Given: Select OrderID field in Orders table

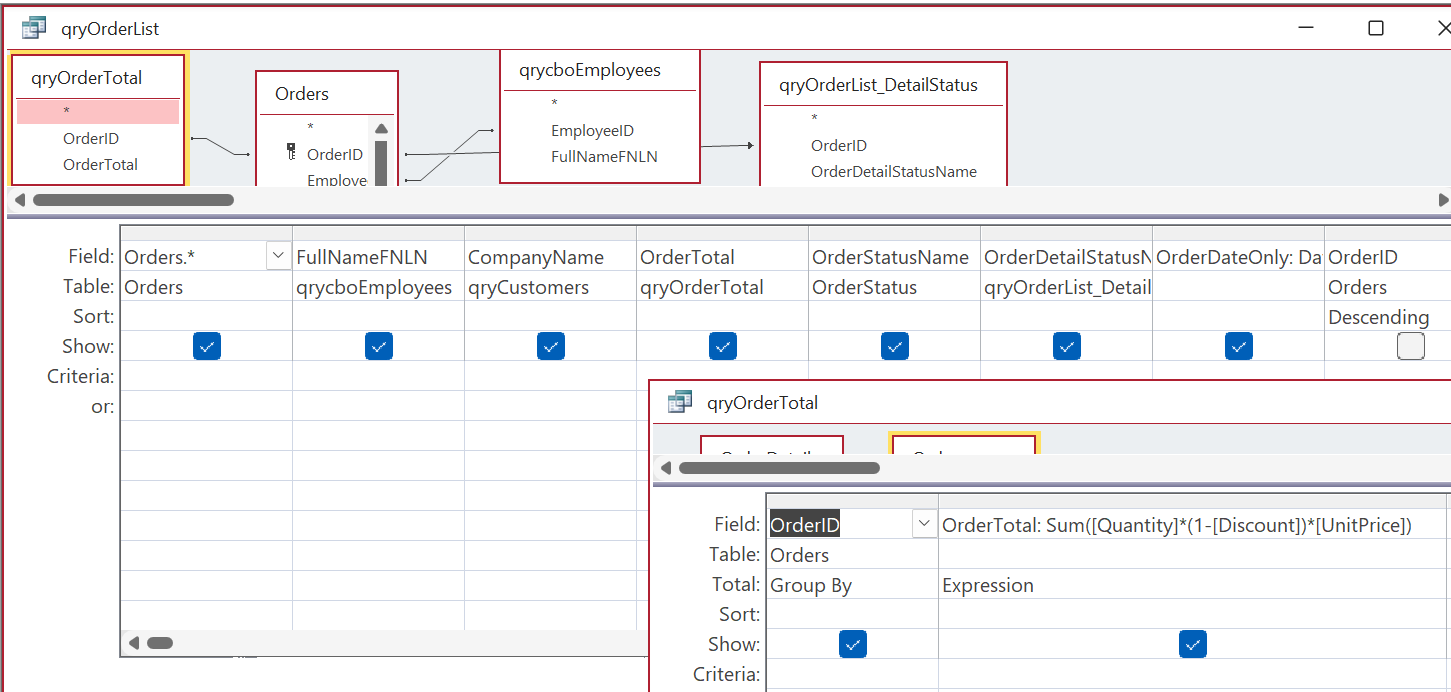Looking at the screenshot, I should click(335, 154).
